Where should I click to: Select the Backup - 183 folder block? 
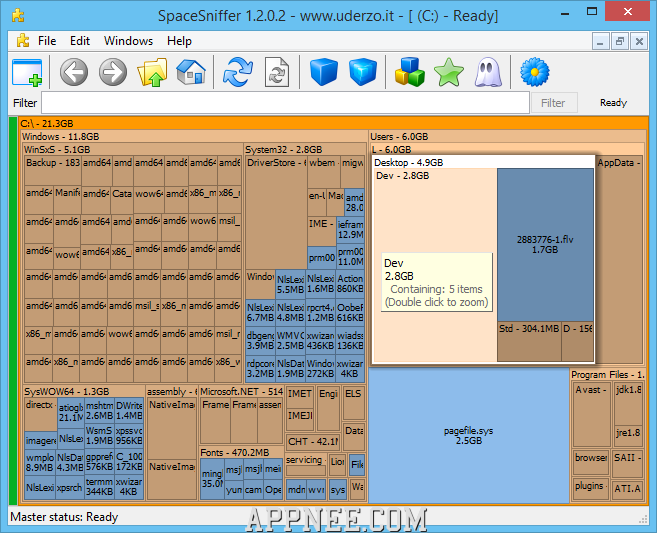[53, 171]
